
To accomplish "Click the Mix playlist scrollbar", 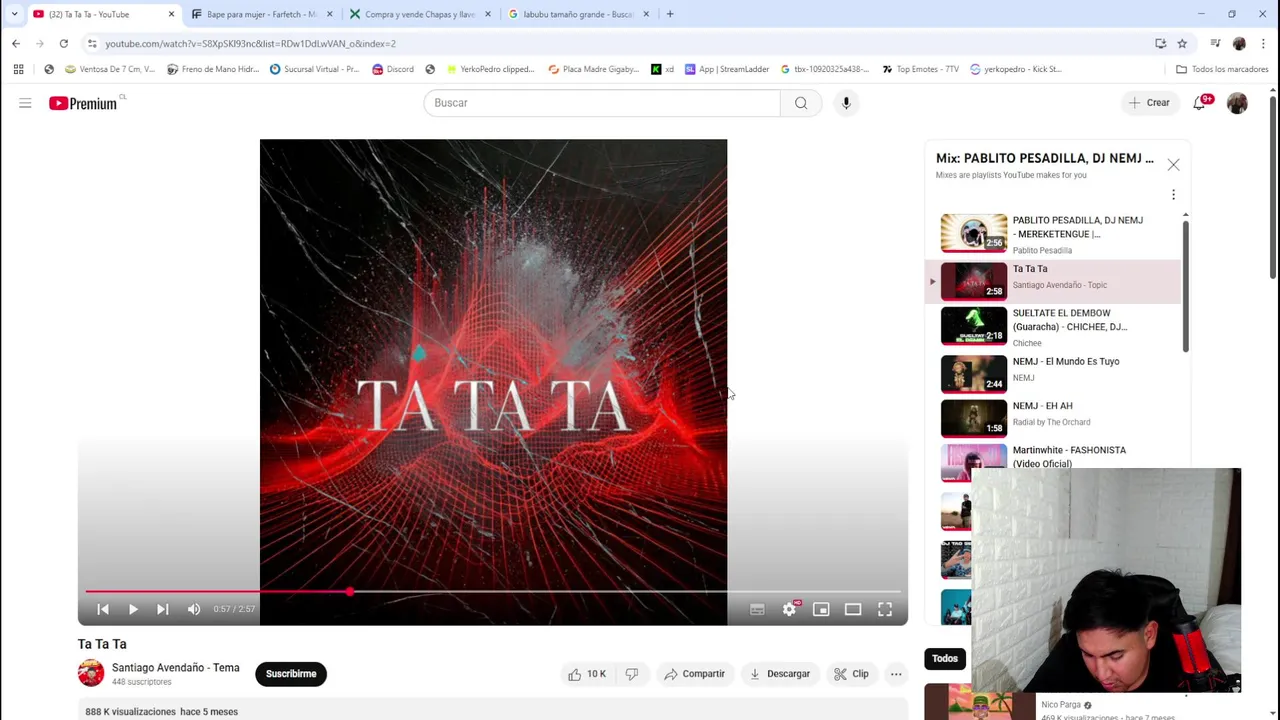I will coord(1185,286).
